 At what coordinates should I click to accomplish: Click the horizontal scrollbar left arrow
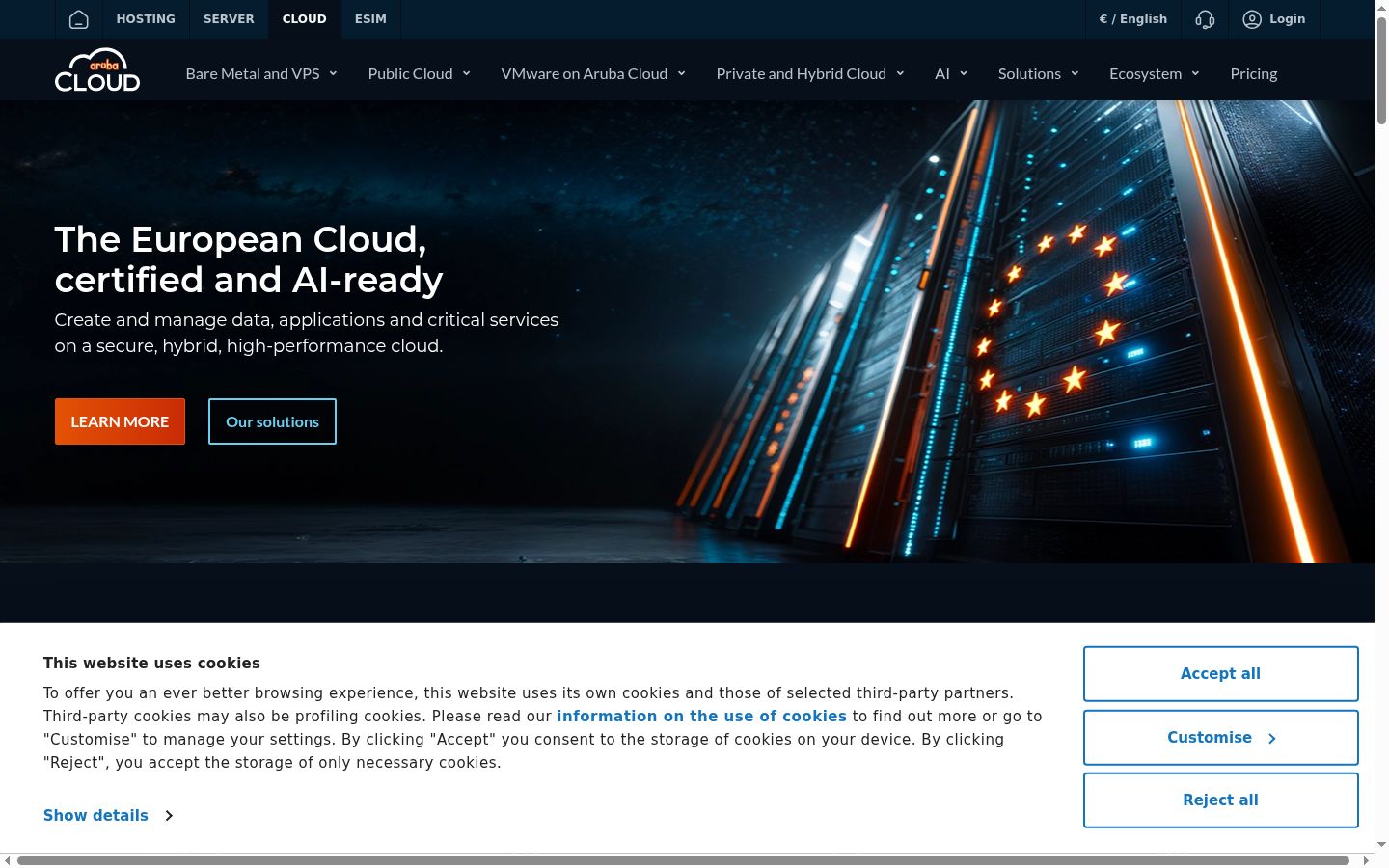tap(8, 860)
